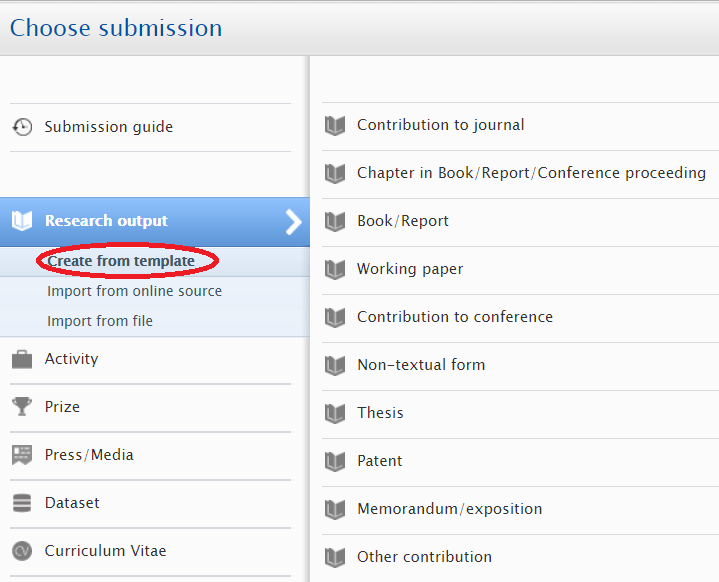Image resolution: width=719 pixels, height=582 pixels.
Task: Choose Import from file option
Action: coord(100,321)
